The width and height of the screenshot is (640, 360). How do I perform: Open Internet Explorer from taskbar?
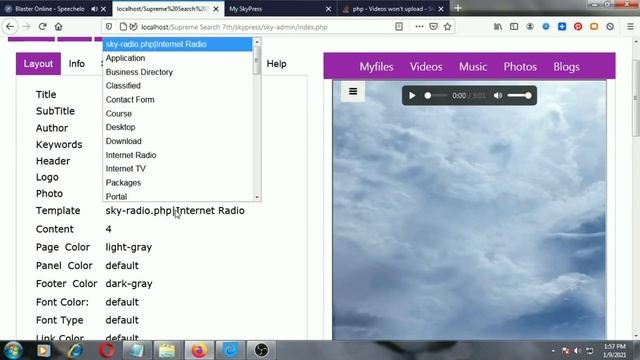tap(76, 351)
